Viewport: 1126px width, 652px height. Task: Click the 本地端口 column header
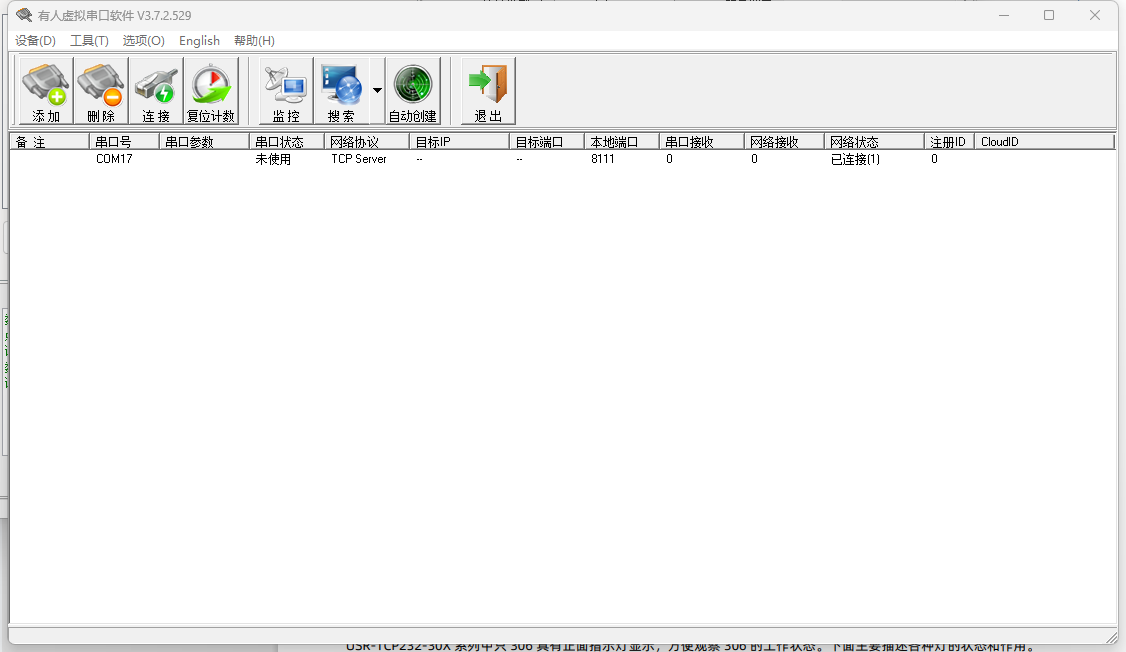click(x=621, y=142)
